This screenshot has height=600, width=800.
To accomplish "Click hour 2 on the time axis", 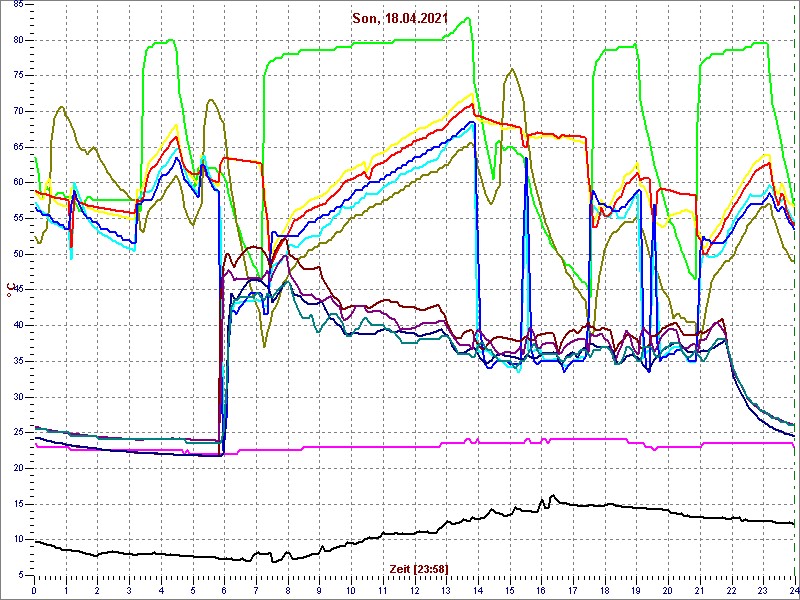I will [97, 591].
